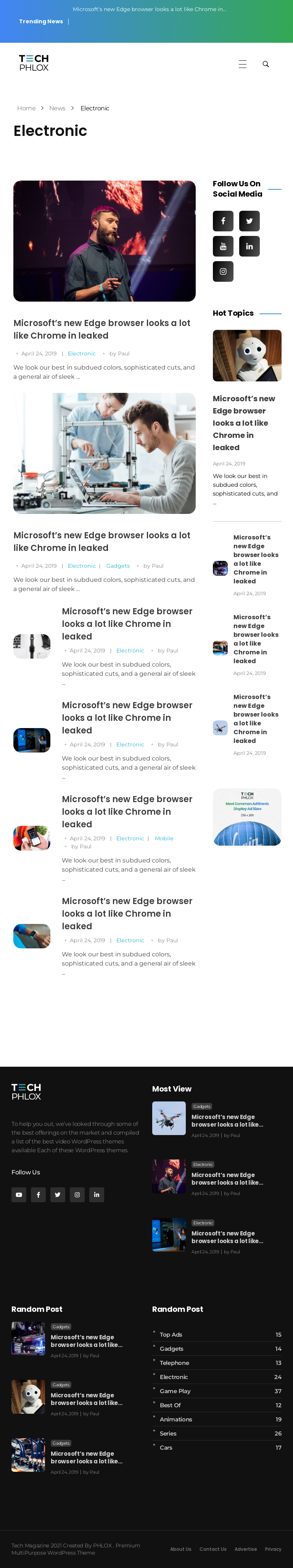The image size is (293, 1568).
Task: Click the sidebar LinkedIn icon button
Action: pos(249,247)
